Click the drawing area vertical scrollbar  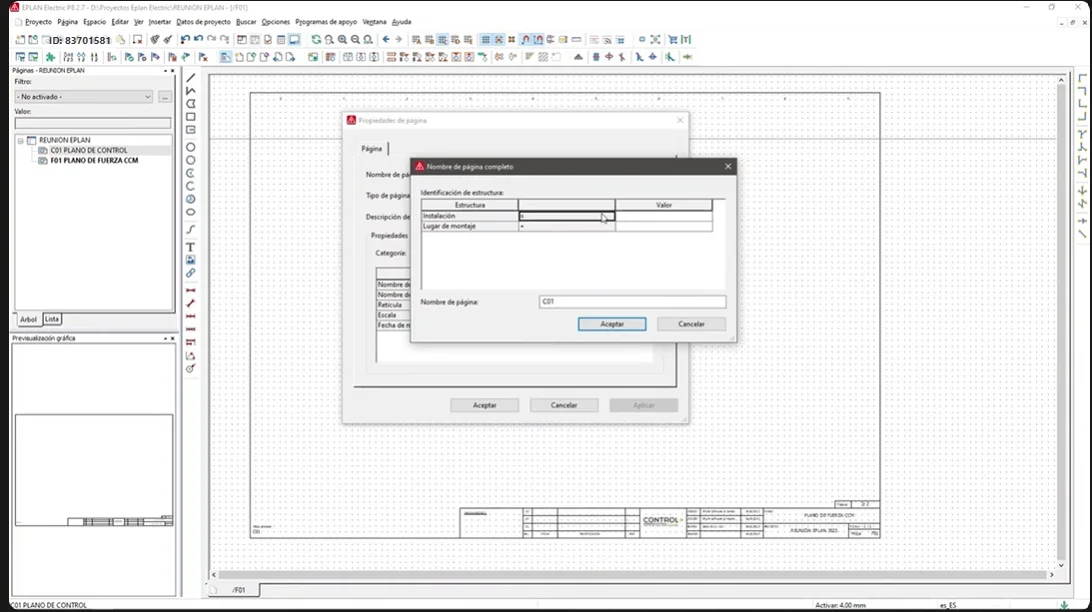click(x=1061, y=322)
